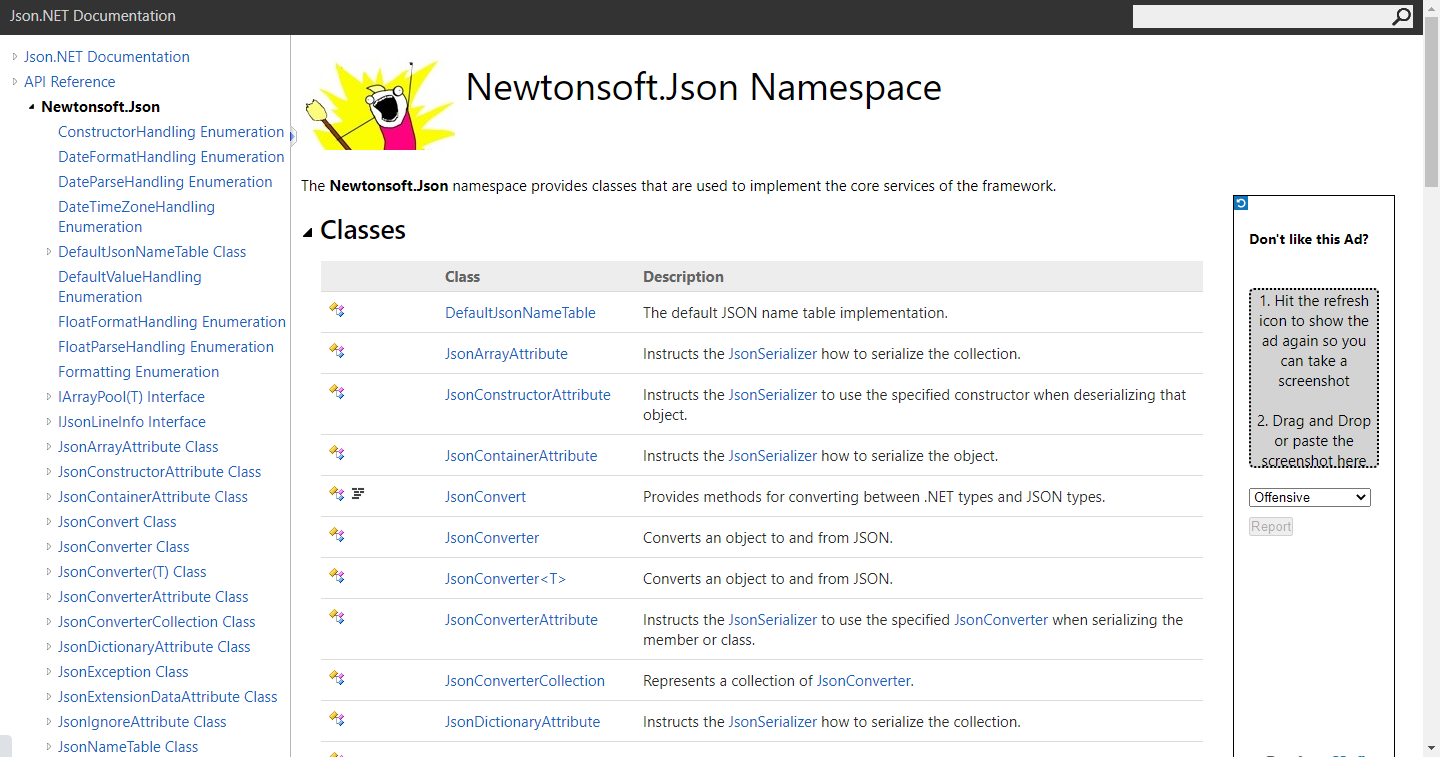Screen dimensions: 1440x757
Task: Collapse the Newtonsoft.Json tree node
Action: click(x=32, y=107)
